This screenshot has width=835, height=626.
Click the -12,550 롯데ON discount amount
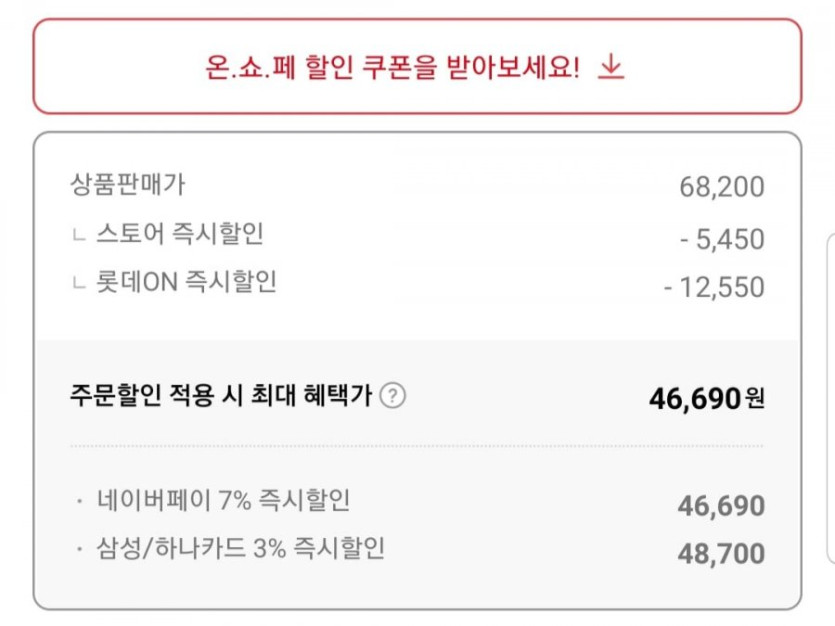[x=714, y=288]
